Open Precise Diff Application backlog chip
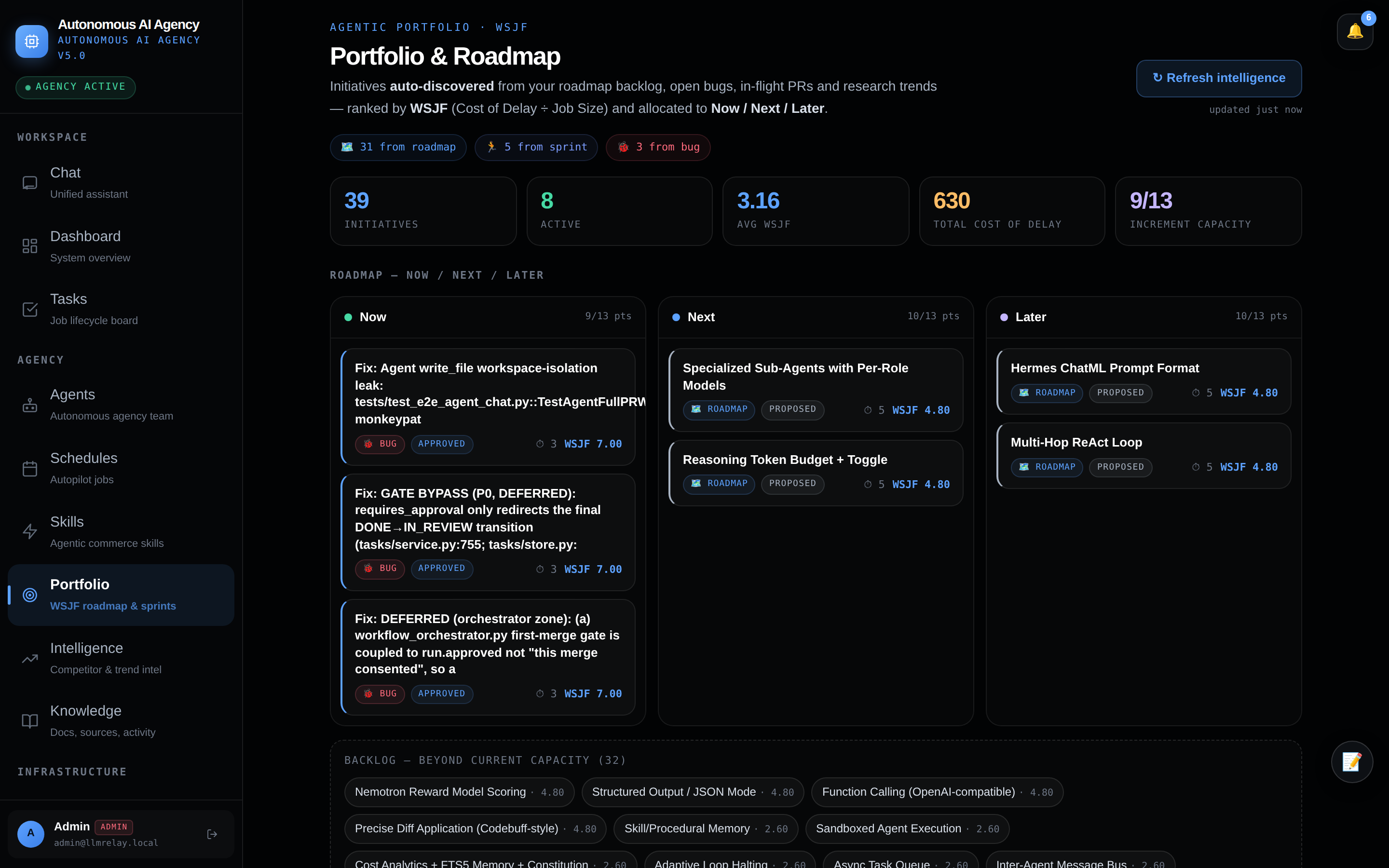Image resolution: width=1389 pixels, height=868 pixels. tap(475, 829)
